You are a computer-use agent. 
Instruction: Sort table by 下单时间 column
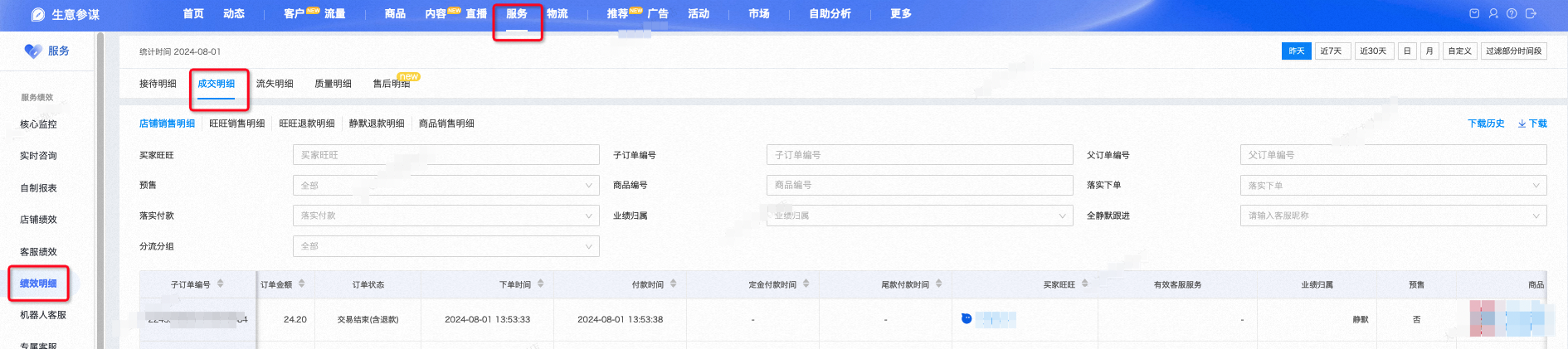click(541, 284)
